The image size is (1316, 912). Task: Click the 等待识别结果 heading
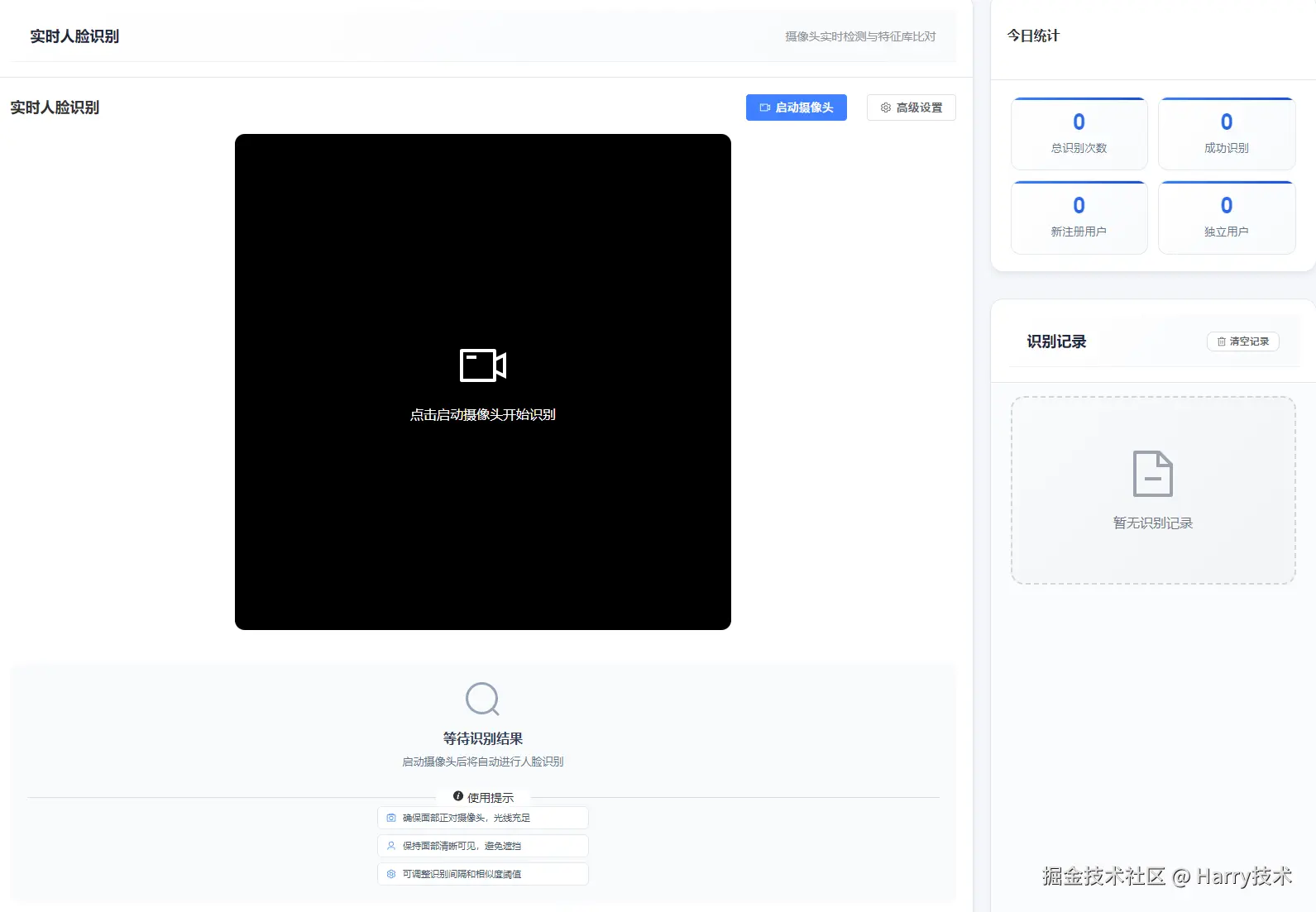(x=483, y=738)
